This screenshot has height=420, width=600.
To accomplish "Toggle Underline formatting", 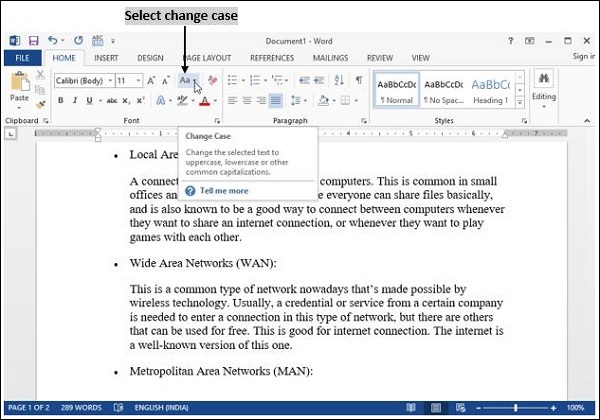I will pyautogui.click(x=89, y=101).
